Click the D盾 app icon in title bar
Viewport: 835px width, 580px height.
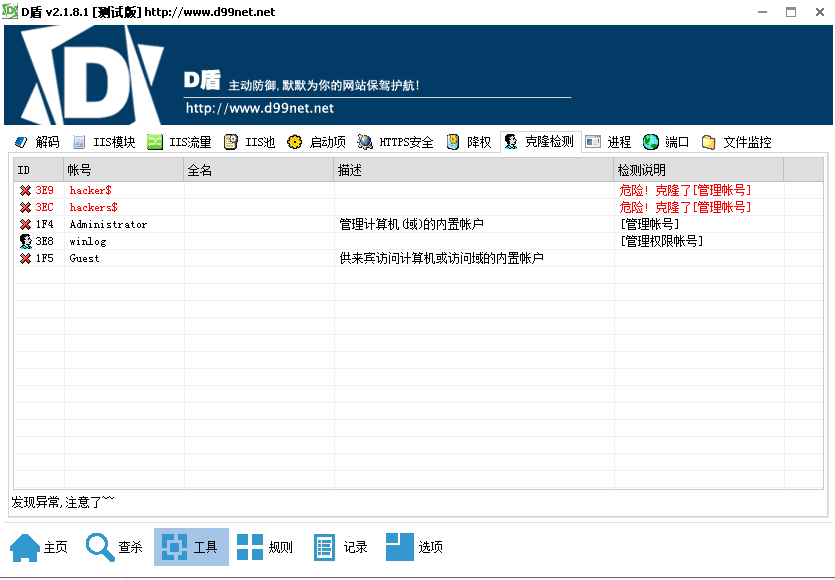10,11
